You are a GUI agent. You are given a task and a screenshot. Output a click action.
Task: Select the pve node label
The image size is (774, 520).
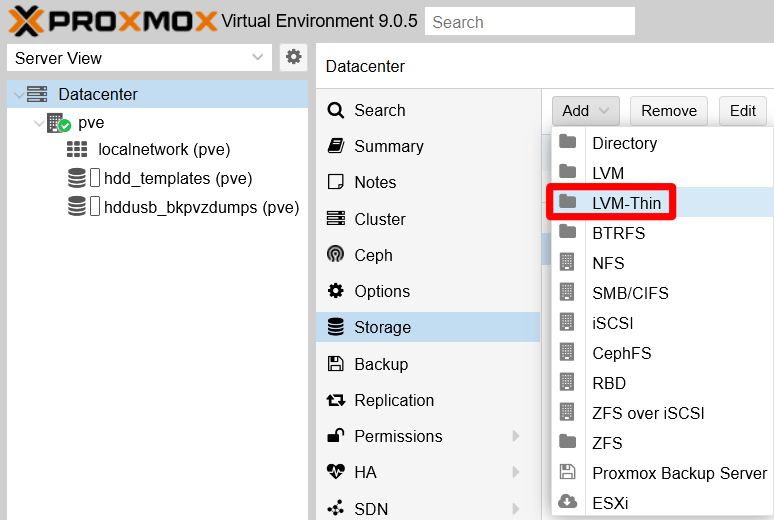click(x=91, y=123)
